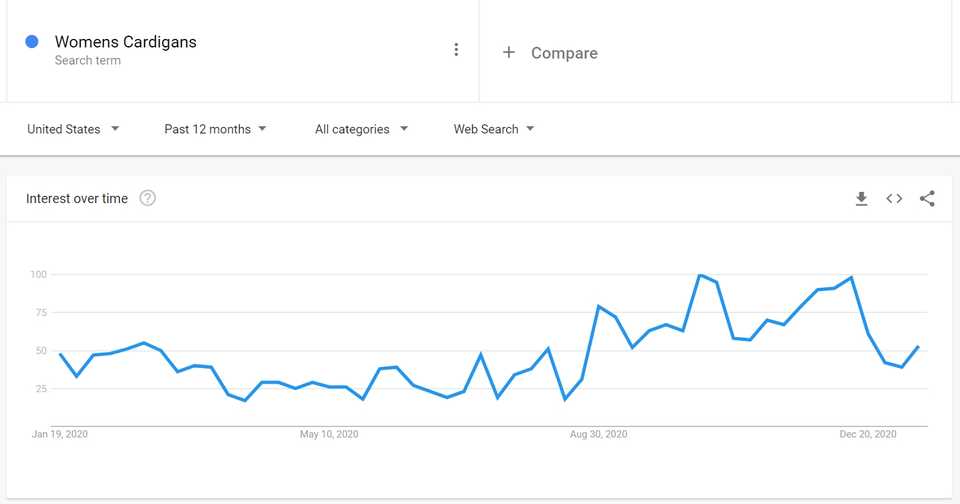Click the Interest over time heading
The image size is (960, 504).
click(x=77, y=198)
